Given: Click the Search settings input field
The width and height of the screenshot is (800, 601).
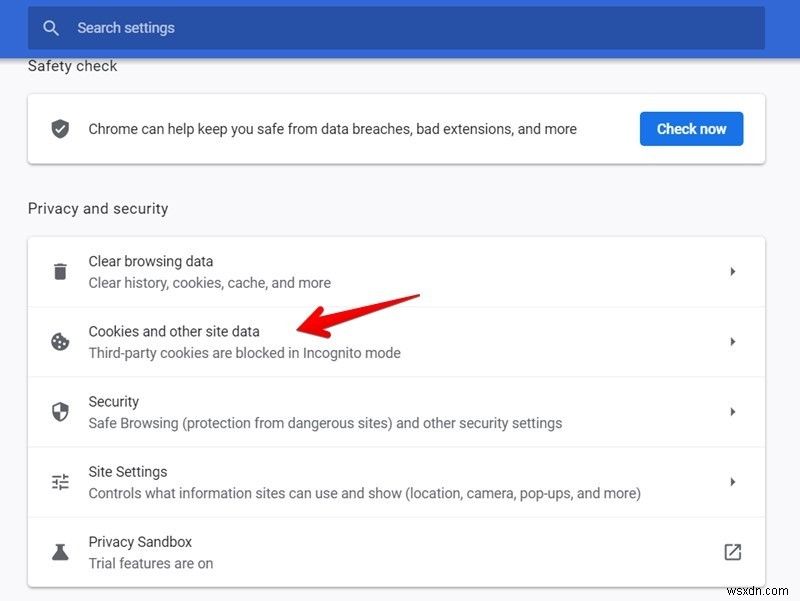Looking at the screenshot, I should click(300, 28).
